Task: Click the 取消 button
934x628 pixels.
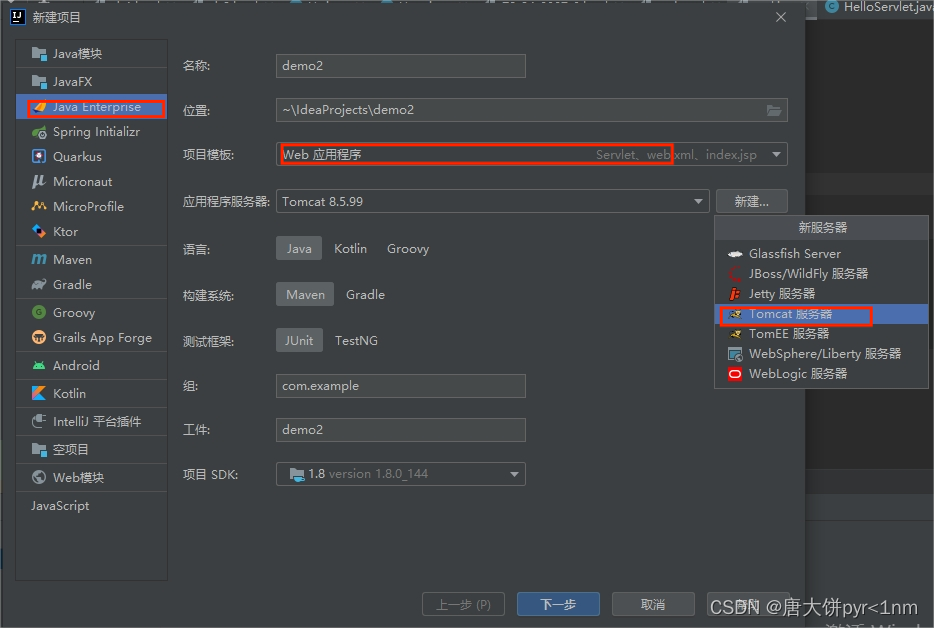Action: [x=653, y=604]
